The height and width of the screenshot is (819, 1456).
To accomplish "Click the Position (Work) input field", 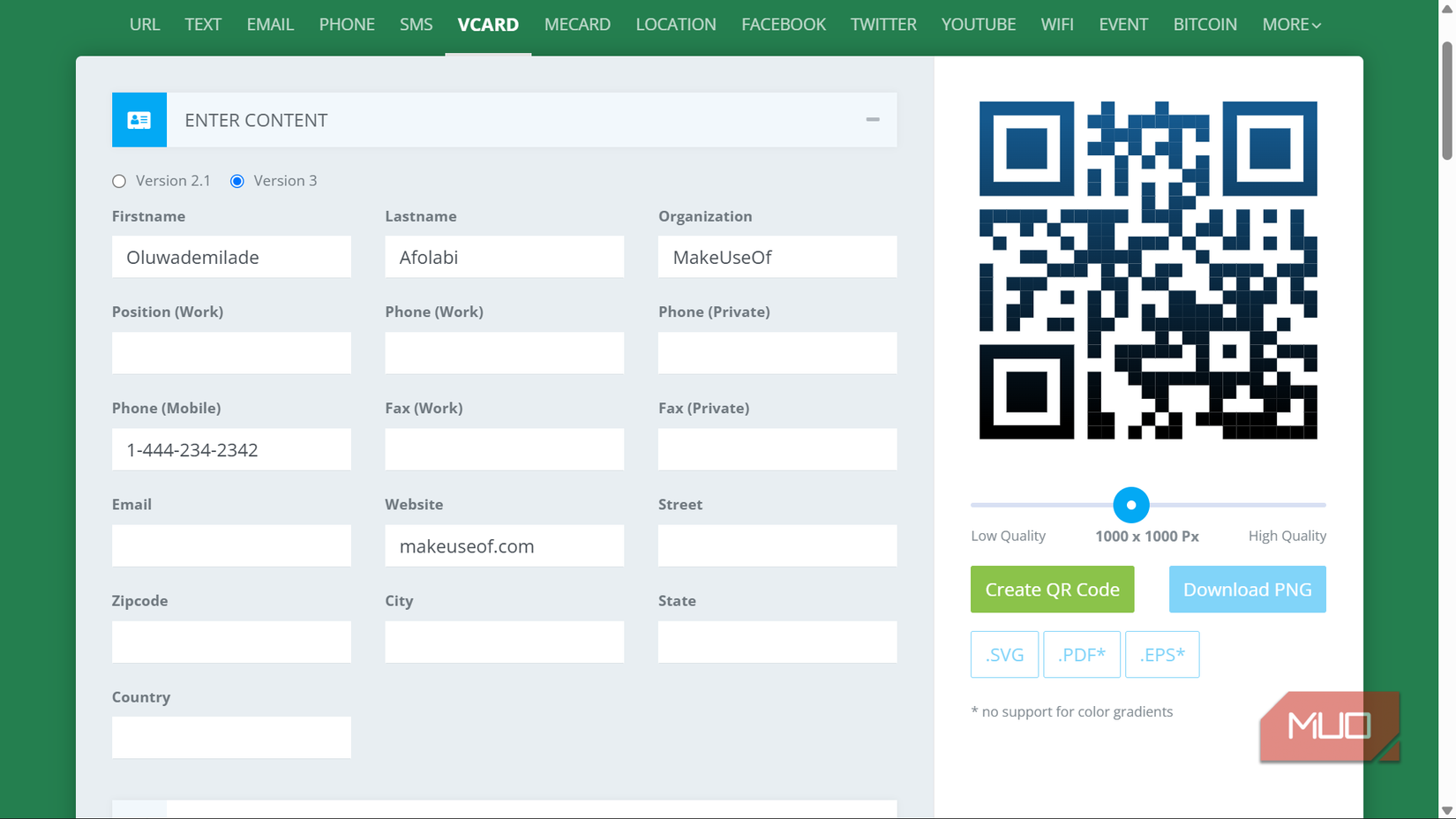I will (x=231, y=353).
